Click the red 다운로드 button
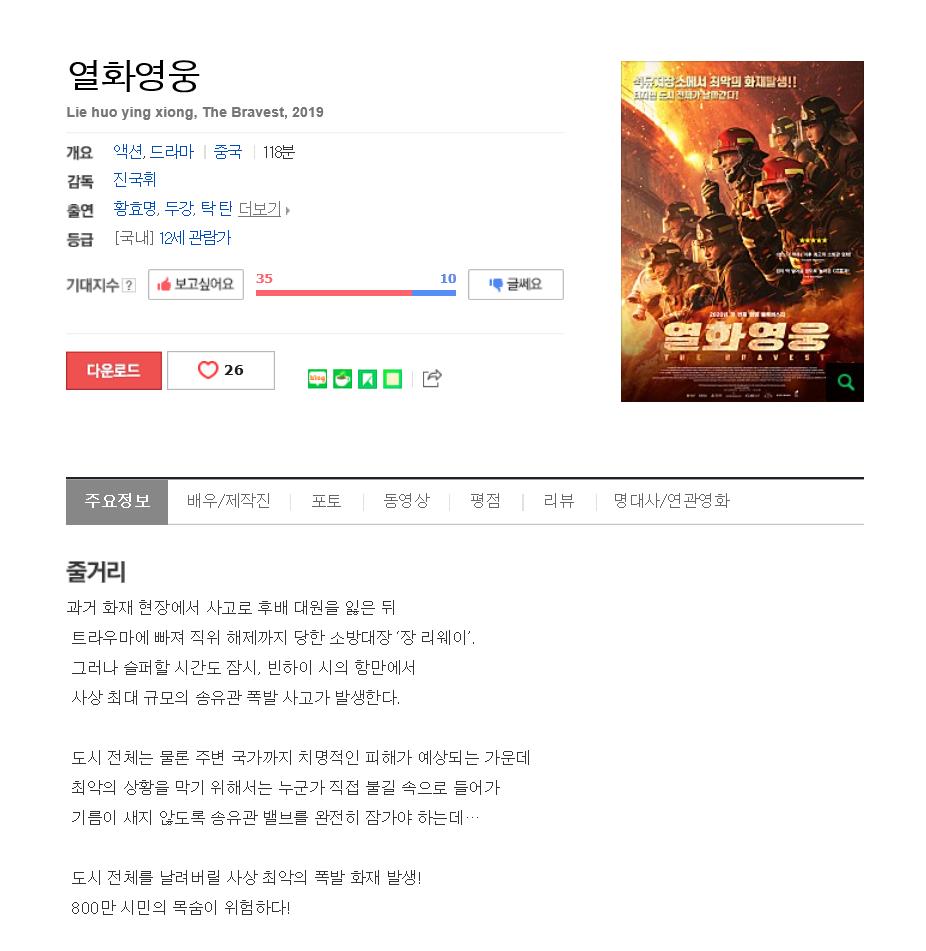926x951 pixels. [x=114, y=371]
